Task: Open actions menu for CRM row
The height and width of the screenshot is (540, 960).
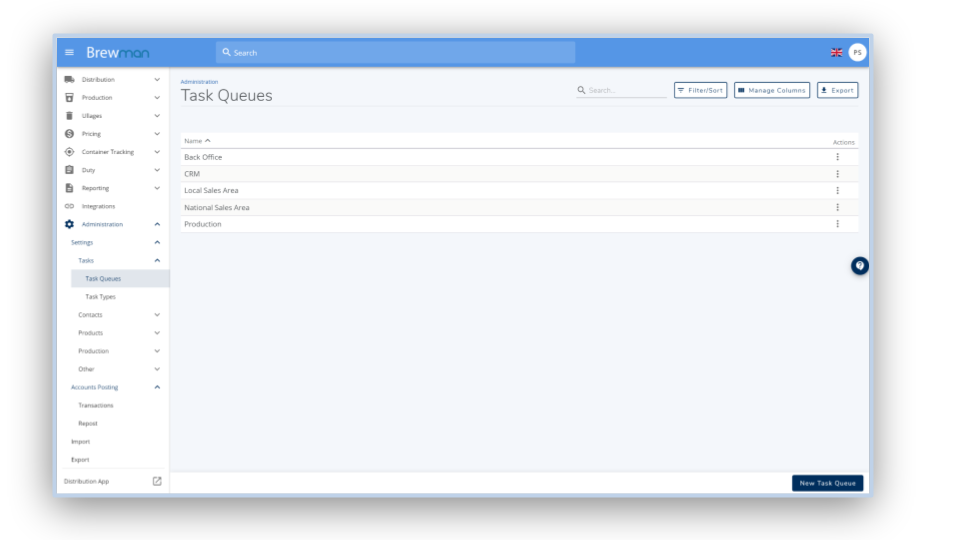Action: click(838, 174)
